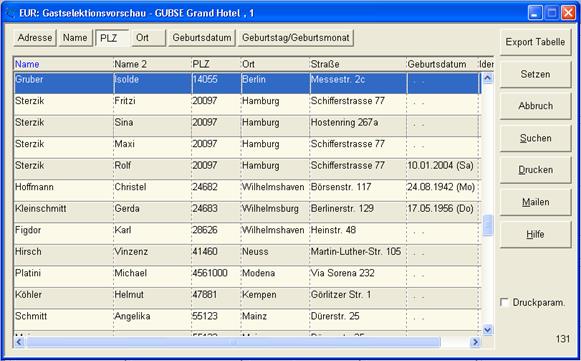581x361 pixels.
Task: Click Börsenstr. 117 cell
Action: [358, 190]
